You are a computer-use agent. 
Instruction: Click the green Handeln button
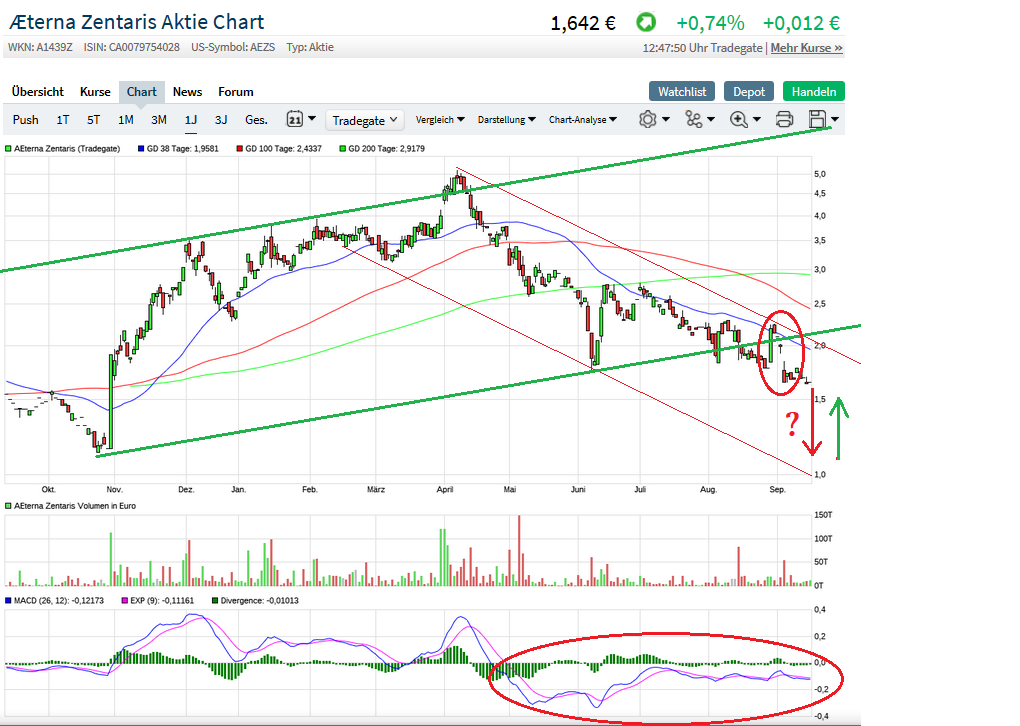point(814,92)
